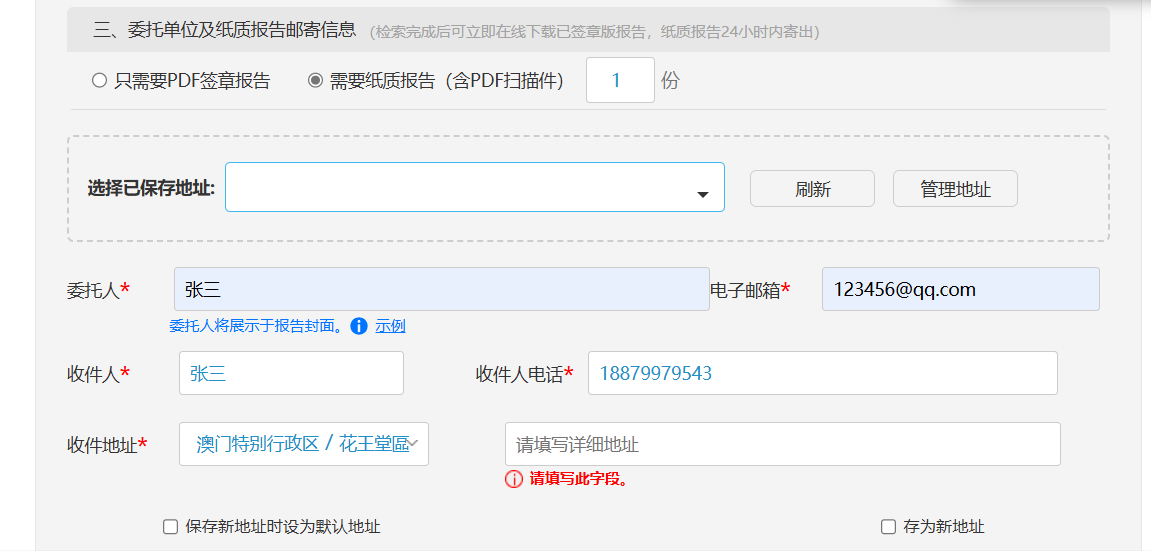Click the chevron in the region selector

pos(414,444)
